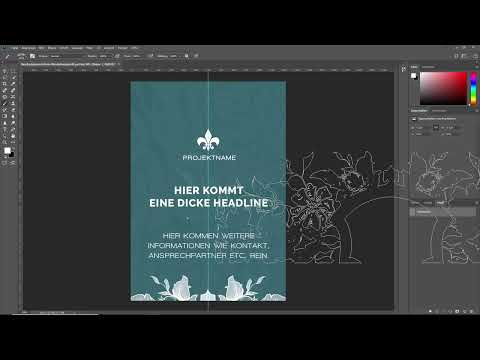The width and height of the screenshot is (480, 360).
Task: Open the Fenster menu
Action: pyautogui.click(x=123, y=48)
